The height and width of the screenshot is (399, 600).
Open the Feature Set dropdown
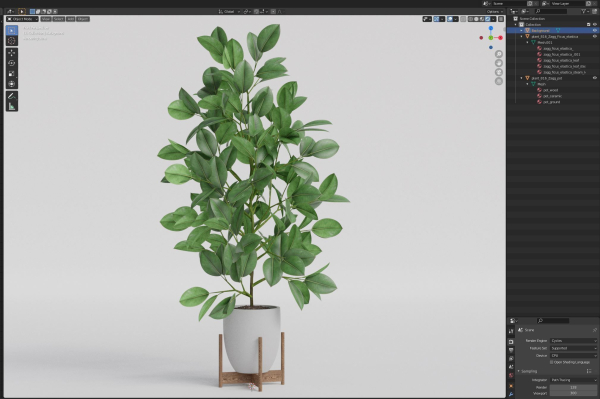click(x=573, y=348)
